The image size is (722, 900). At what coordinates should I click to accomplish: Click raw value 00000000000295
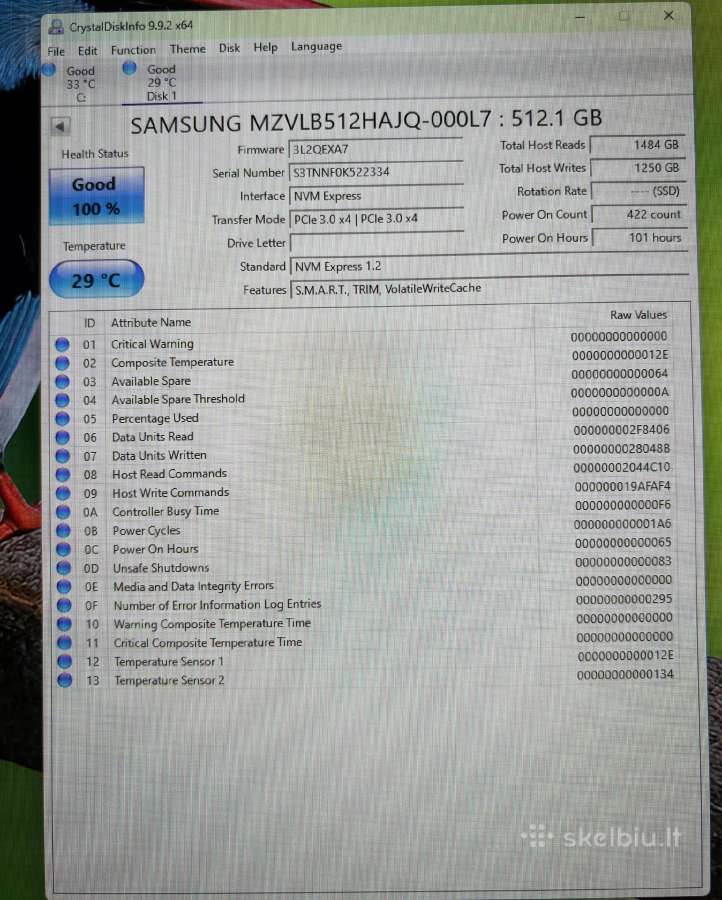click(624, 599)
